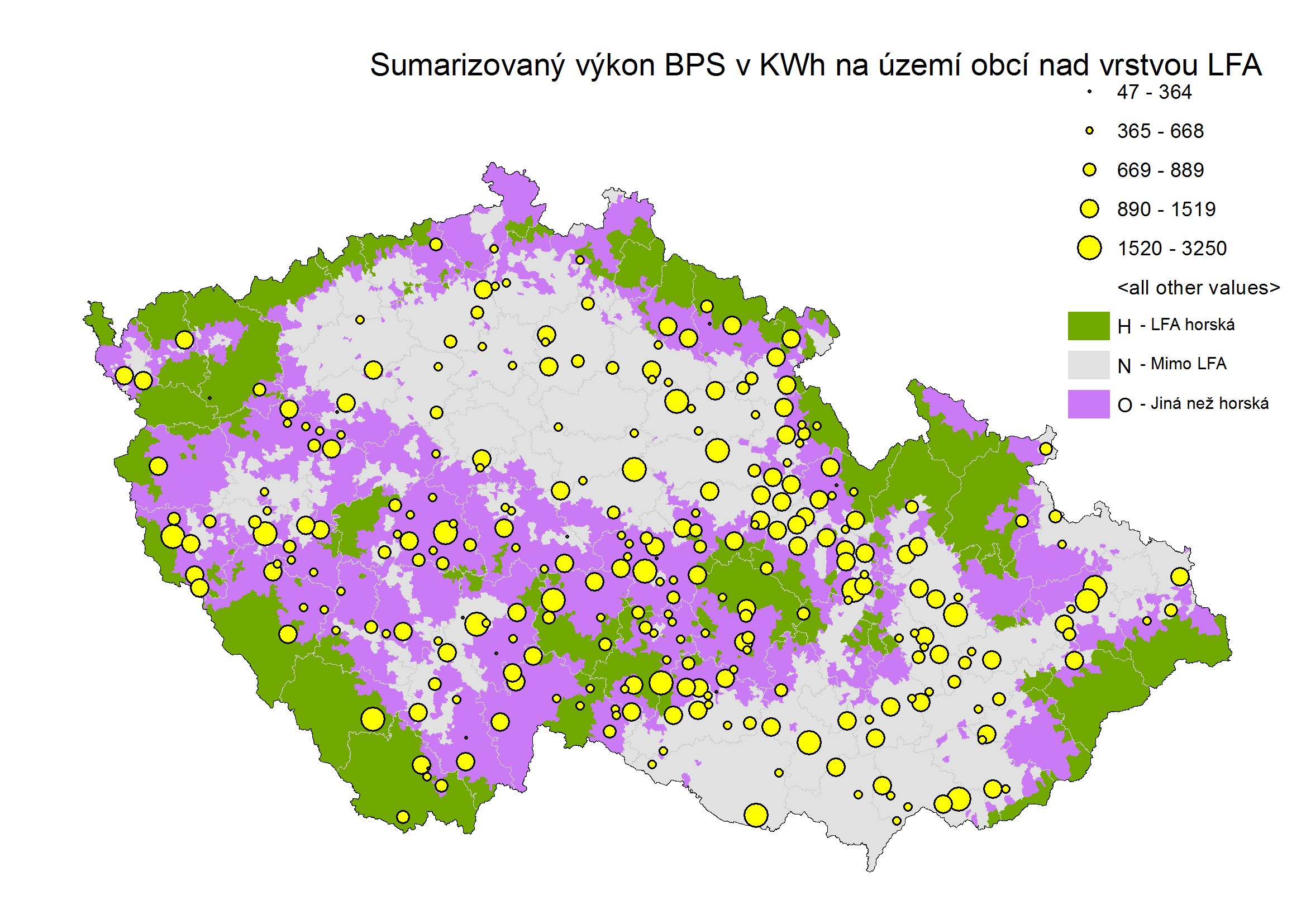Screen dimensions: 1306x924
Task: Click the legend label '890 - 1519'
Action: [x=1166, y=209]
